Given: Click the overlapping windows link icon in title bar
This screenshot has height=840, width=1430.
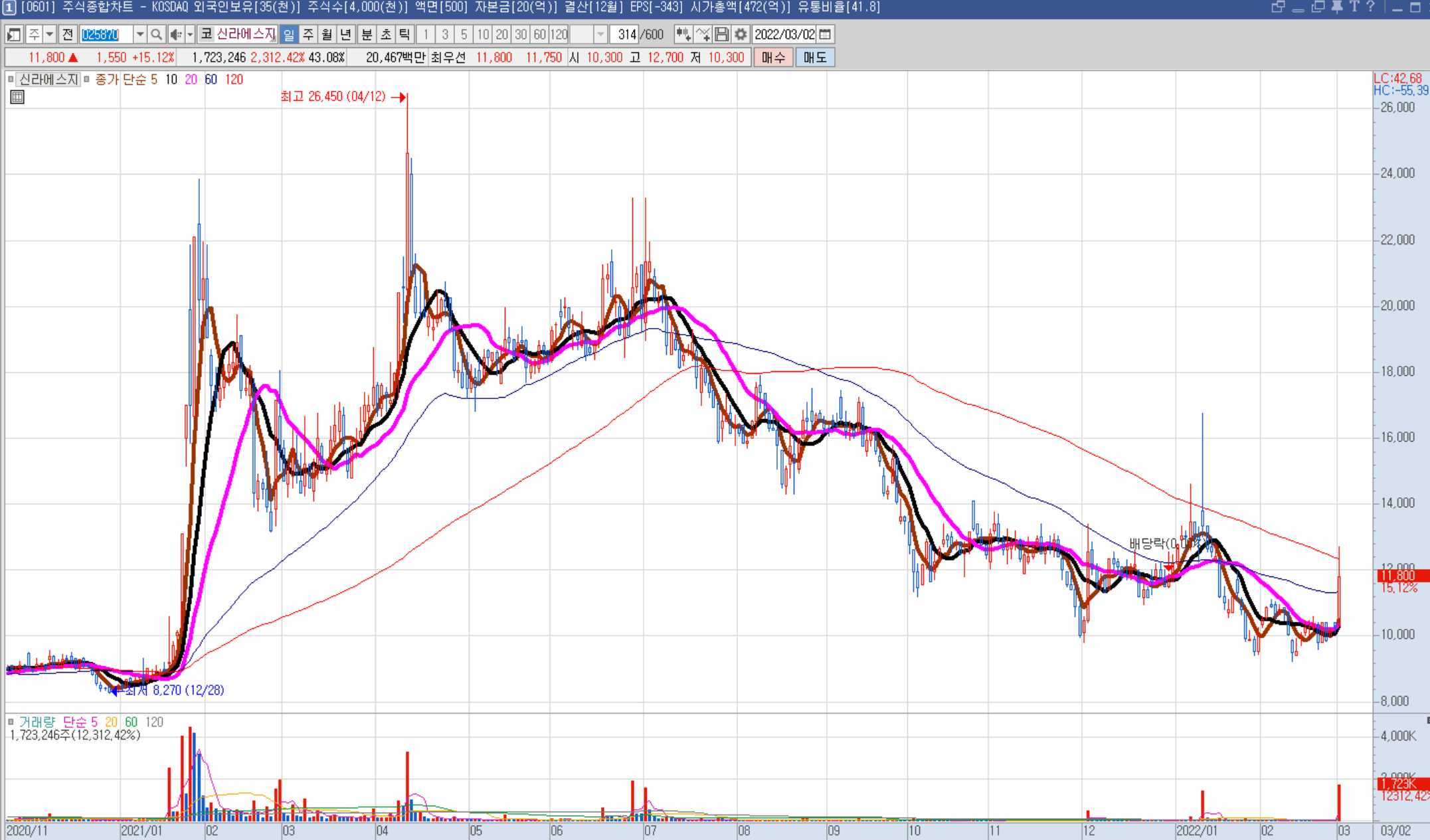Looking at the screenshot, I should click(x=1278, y=7).
